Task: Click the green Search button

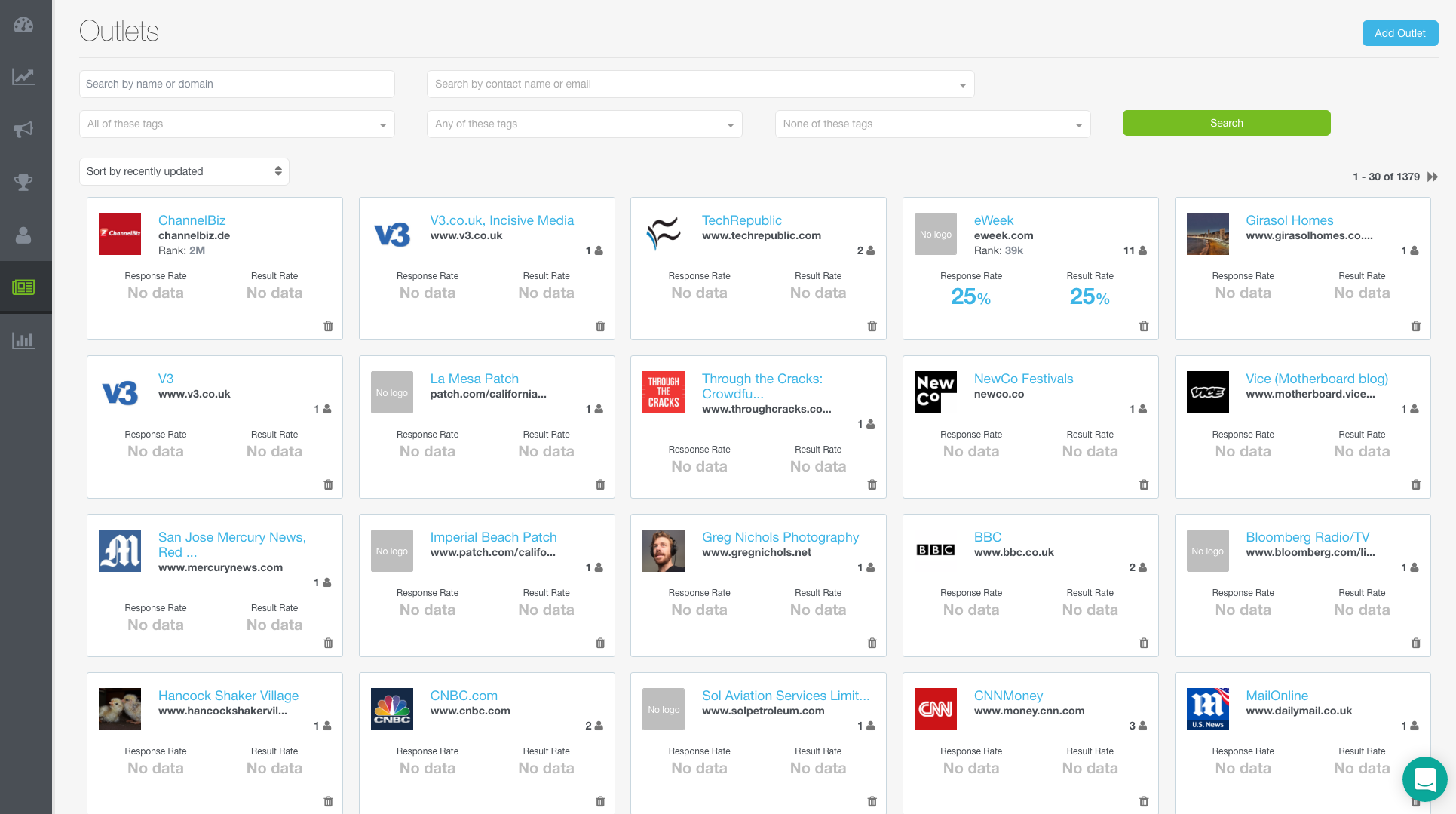Action: [x=1226, y=123]
